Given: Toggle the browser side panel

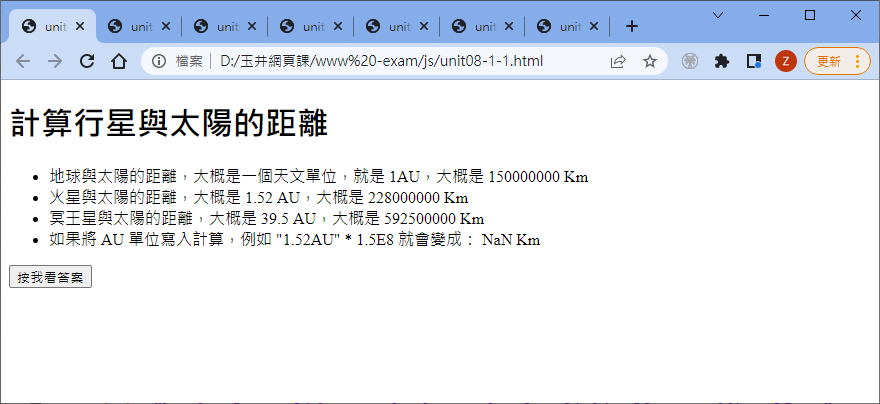Looking at the screenshot, I should [x=753, y=61].
